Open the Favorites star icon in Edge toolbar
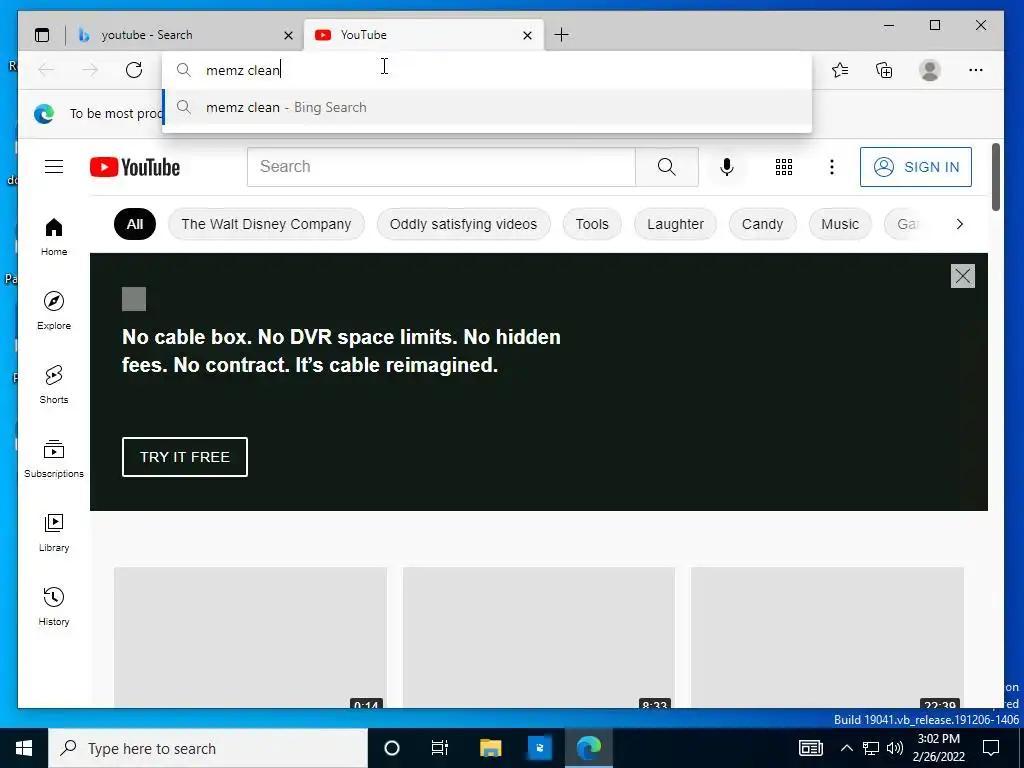 click(x=840, y=70)
